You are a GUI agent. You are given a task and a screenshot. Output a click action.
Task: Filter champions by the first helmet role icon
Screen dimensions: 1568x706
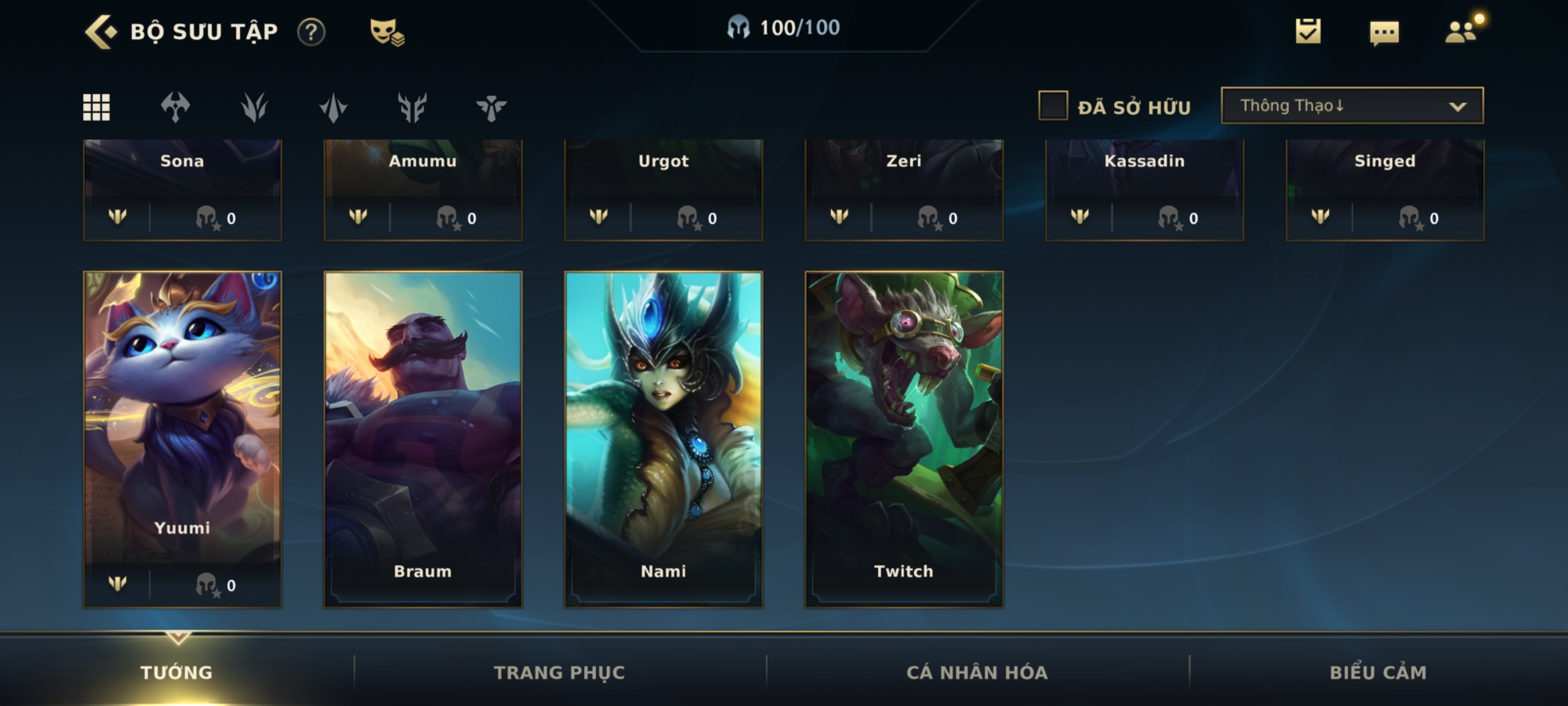175,107
